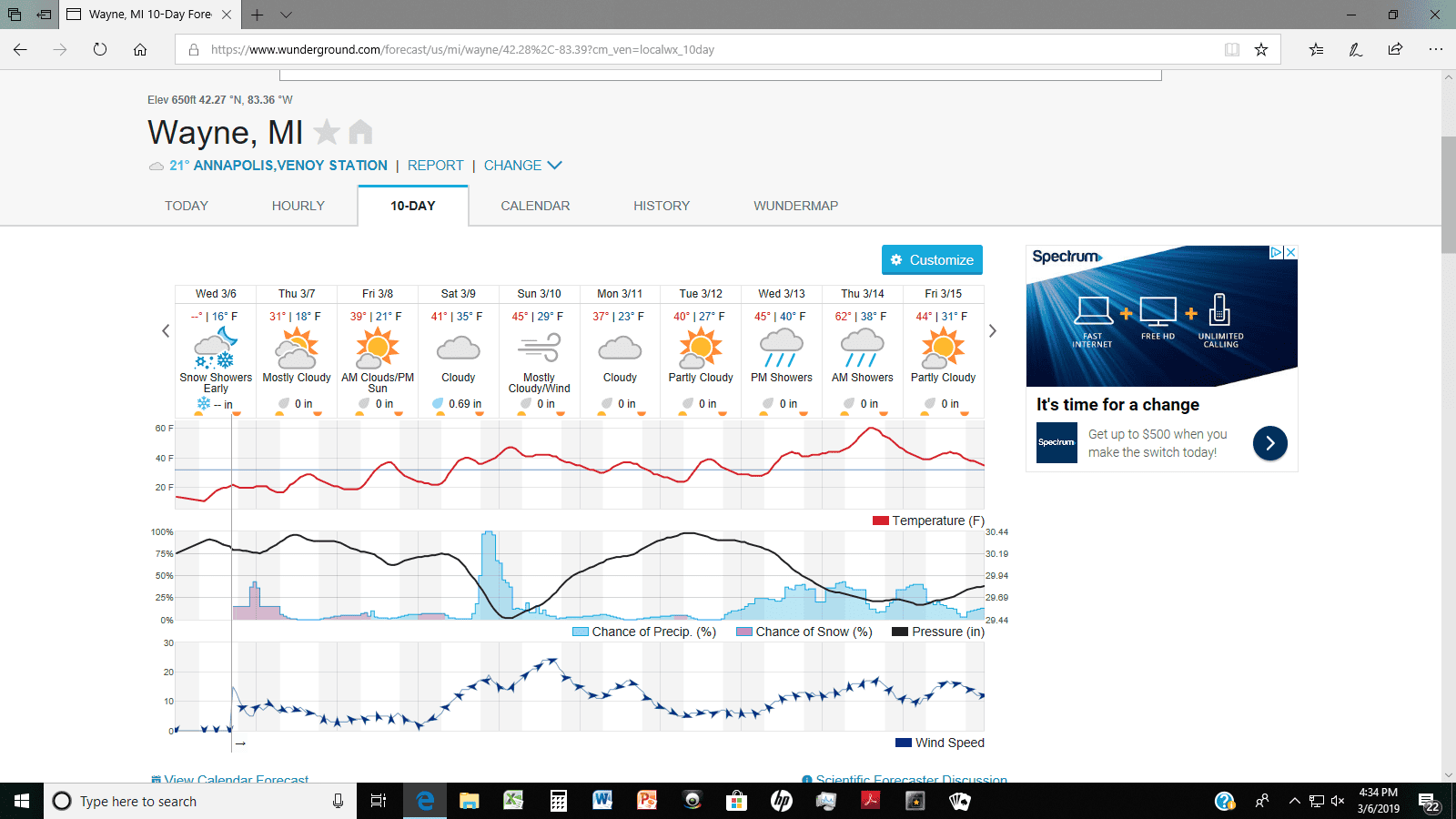This screenshot has height=819, width=1456.
Task: Add page to favorites with the star icon
Action: tap(1261, 50)
